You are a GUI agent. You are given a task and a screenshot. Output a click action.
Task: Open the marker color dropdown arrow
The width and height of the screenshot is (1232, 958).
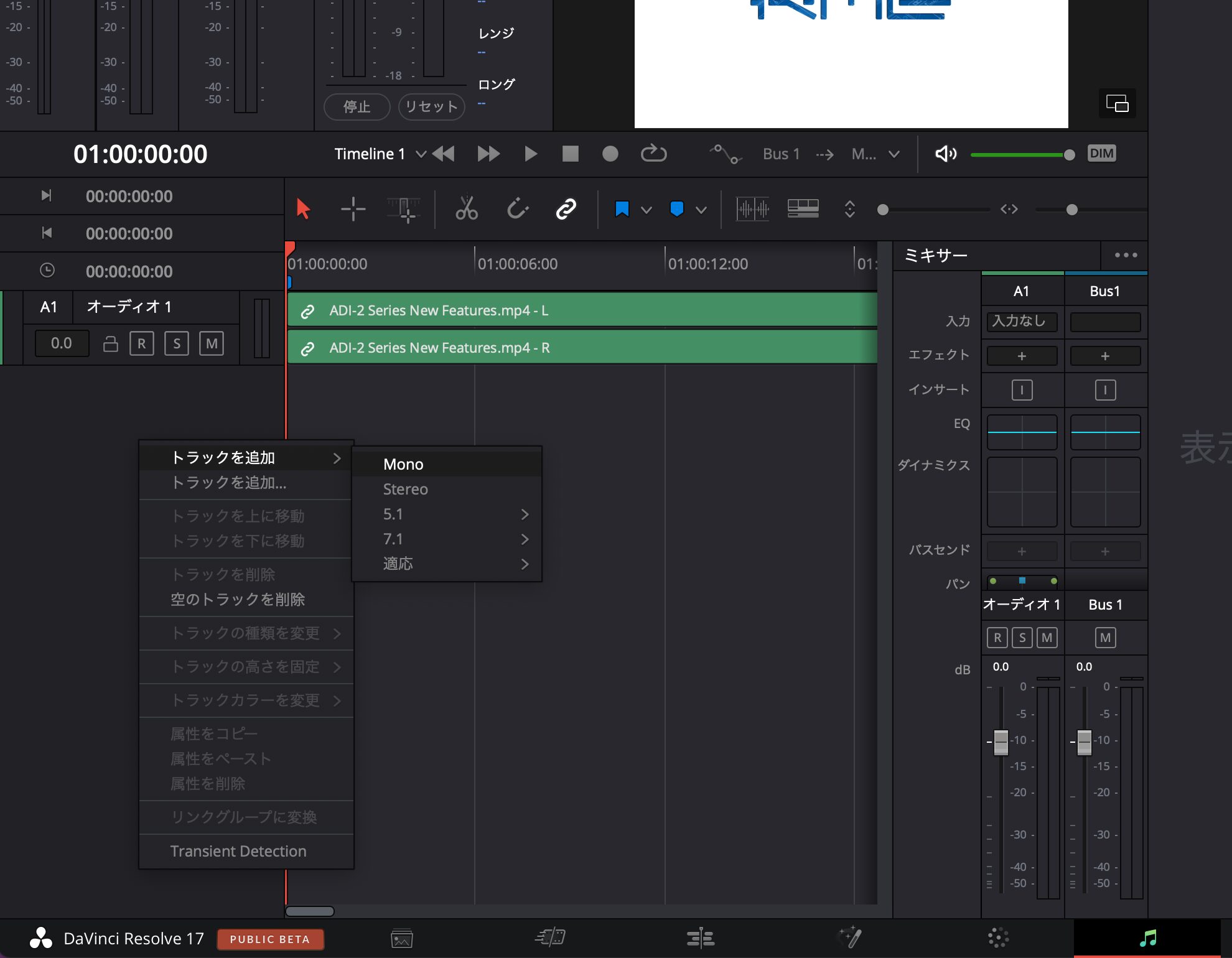pos(701,210)
